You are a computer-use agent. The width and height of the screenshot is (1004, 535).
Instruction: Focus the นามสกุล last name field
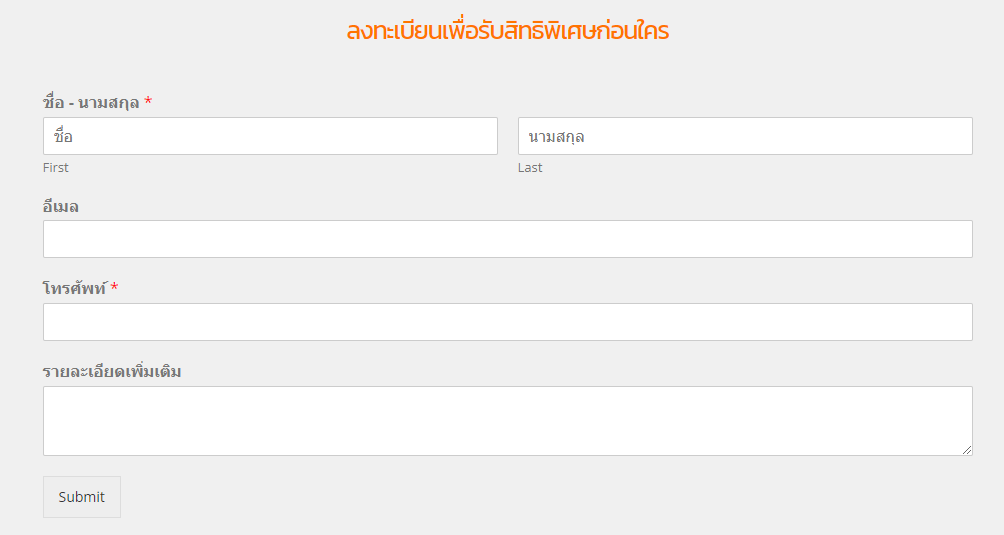coord(745,136)
